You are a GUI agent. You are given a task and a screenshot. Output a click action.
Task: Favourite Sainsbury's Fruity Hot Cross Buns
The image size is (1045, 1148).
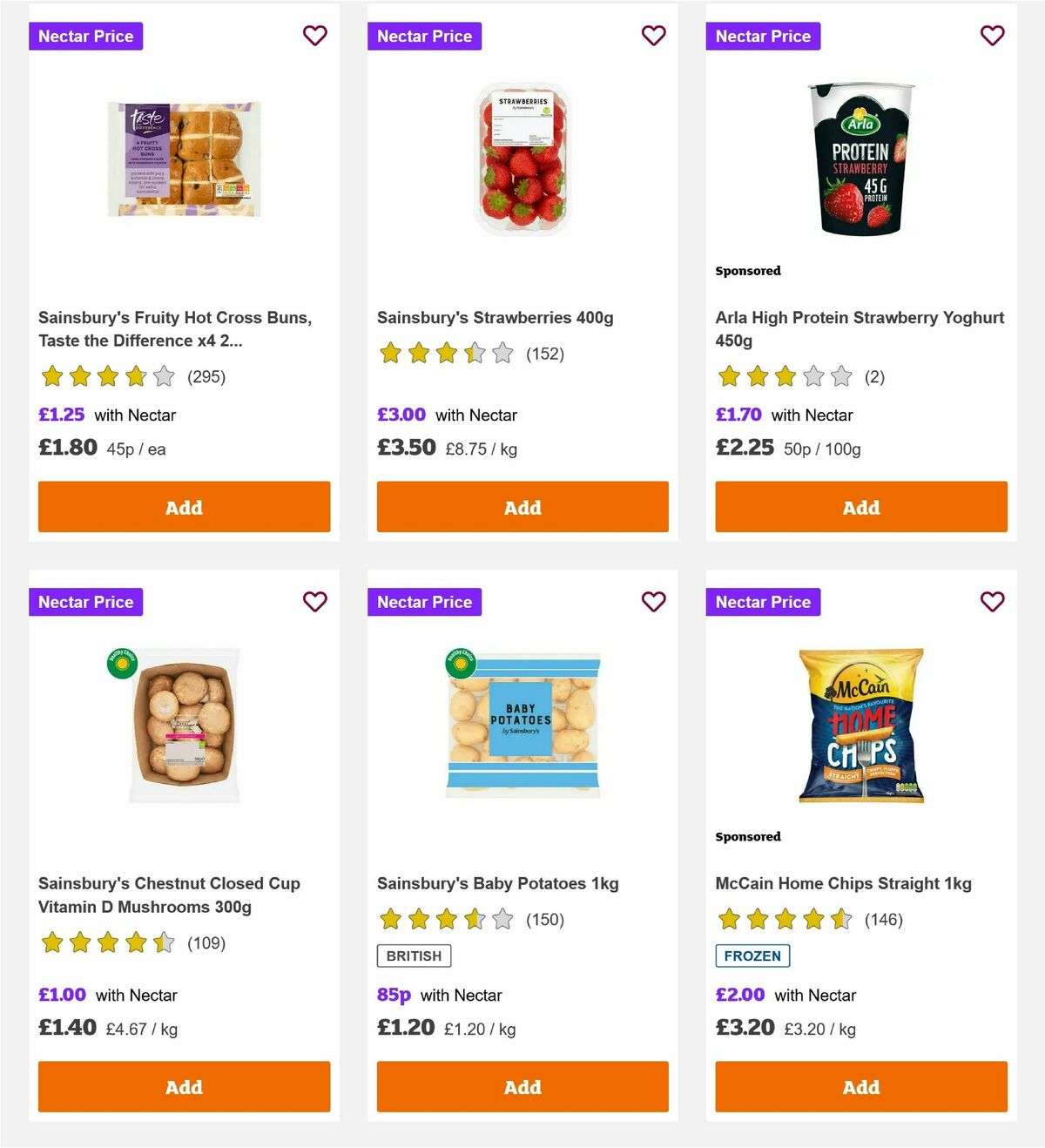tap(314, 36)
